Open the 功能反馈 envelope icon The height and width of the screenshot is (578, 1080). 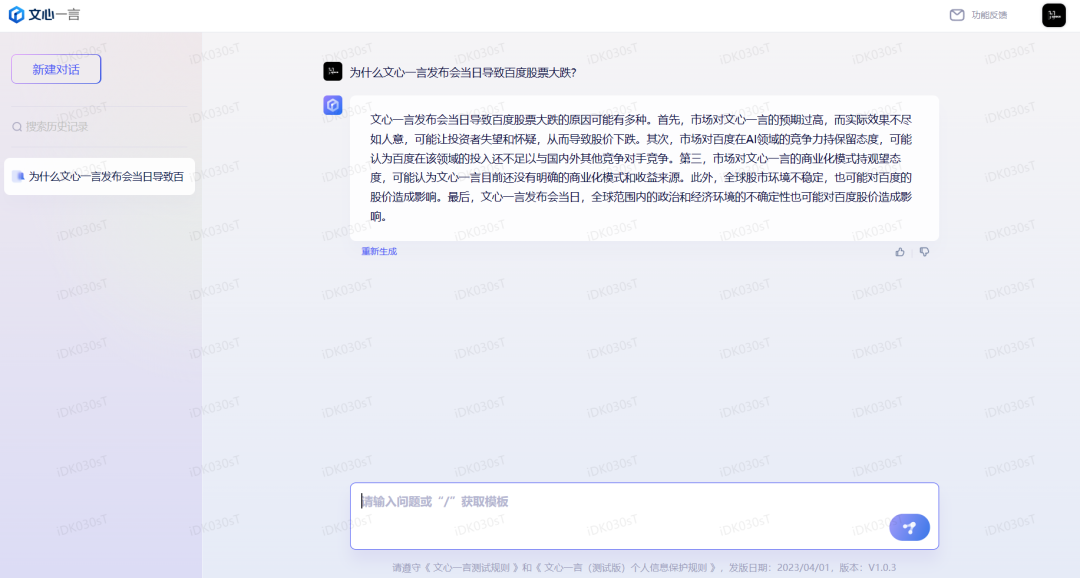point(957,15)
